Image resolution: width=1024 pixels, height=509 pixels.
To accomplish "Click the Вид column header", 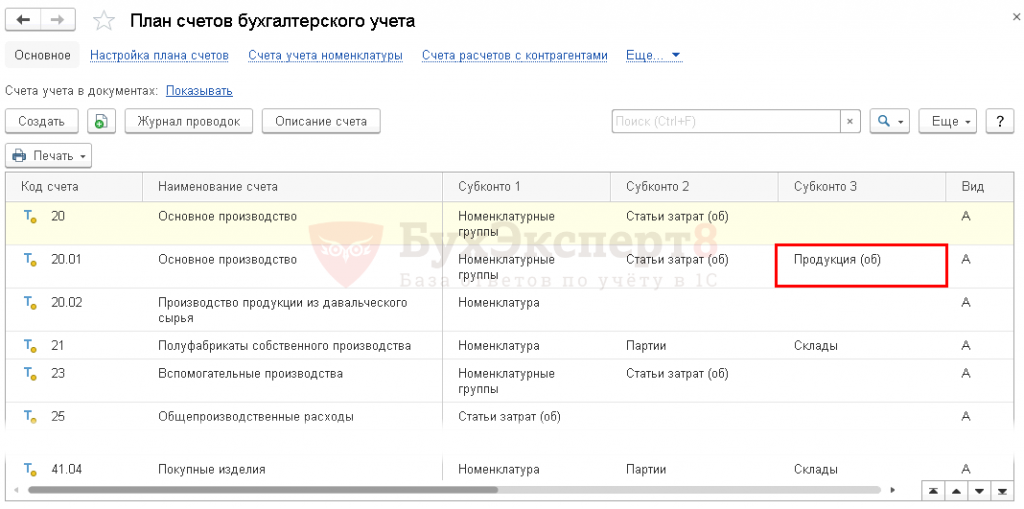I will click(980, 187).
